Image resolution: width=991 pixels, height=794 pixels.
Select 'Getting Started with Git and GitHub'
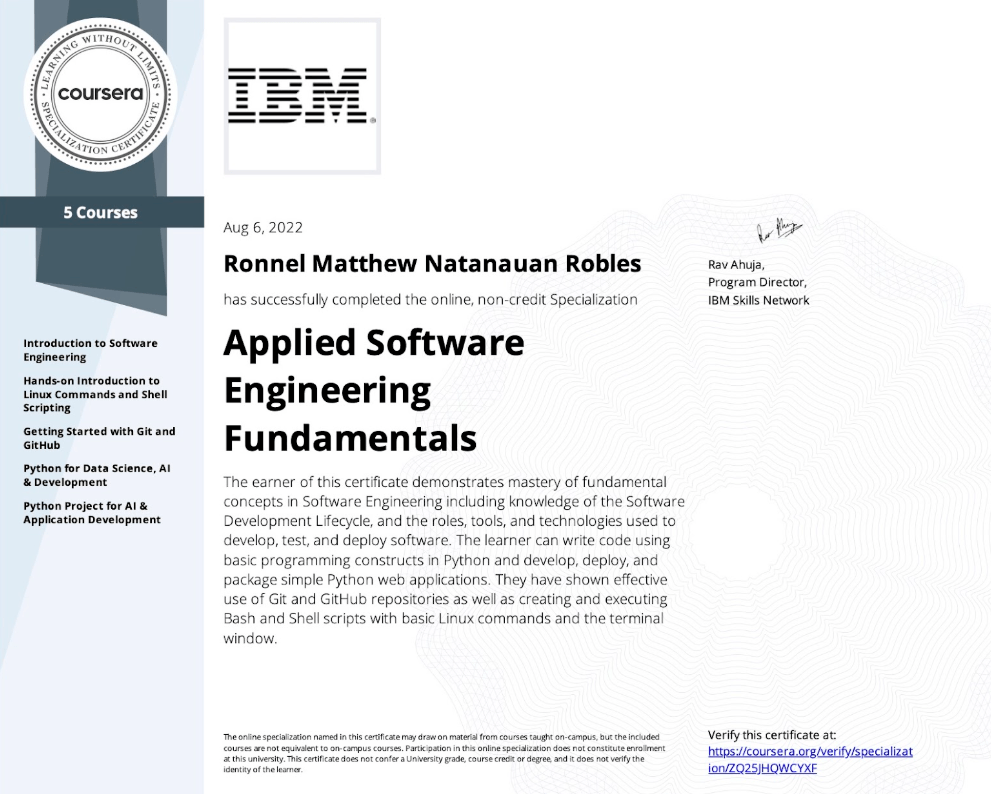point(99,437)
